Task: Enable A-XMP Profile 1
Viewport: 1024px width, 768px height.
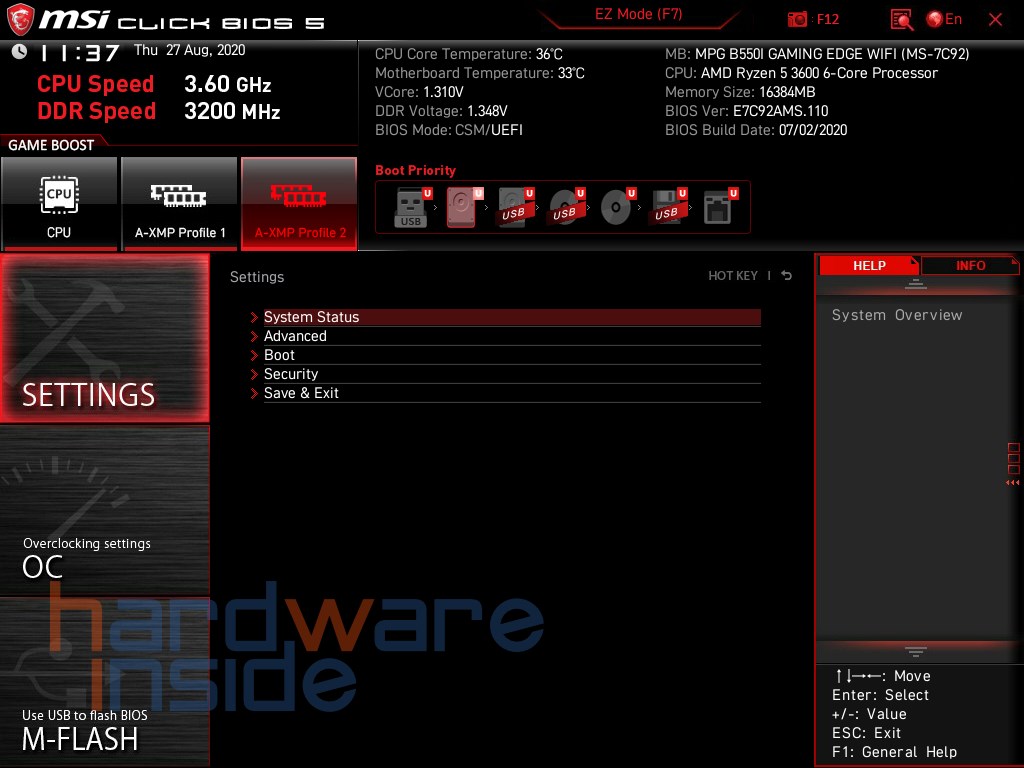Action: click(180, 203)
